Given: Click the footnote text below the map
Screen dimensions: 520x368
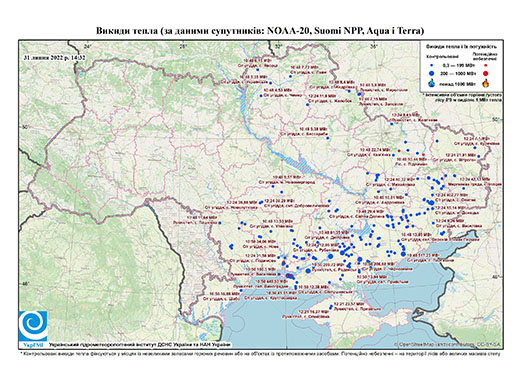Looking at the screenshot, I should (x=260, y=353).
